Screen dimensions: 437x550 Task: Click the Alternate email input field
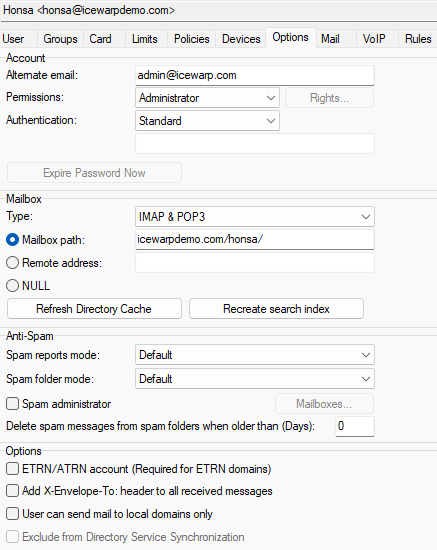click(255, 75)
